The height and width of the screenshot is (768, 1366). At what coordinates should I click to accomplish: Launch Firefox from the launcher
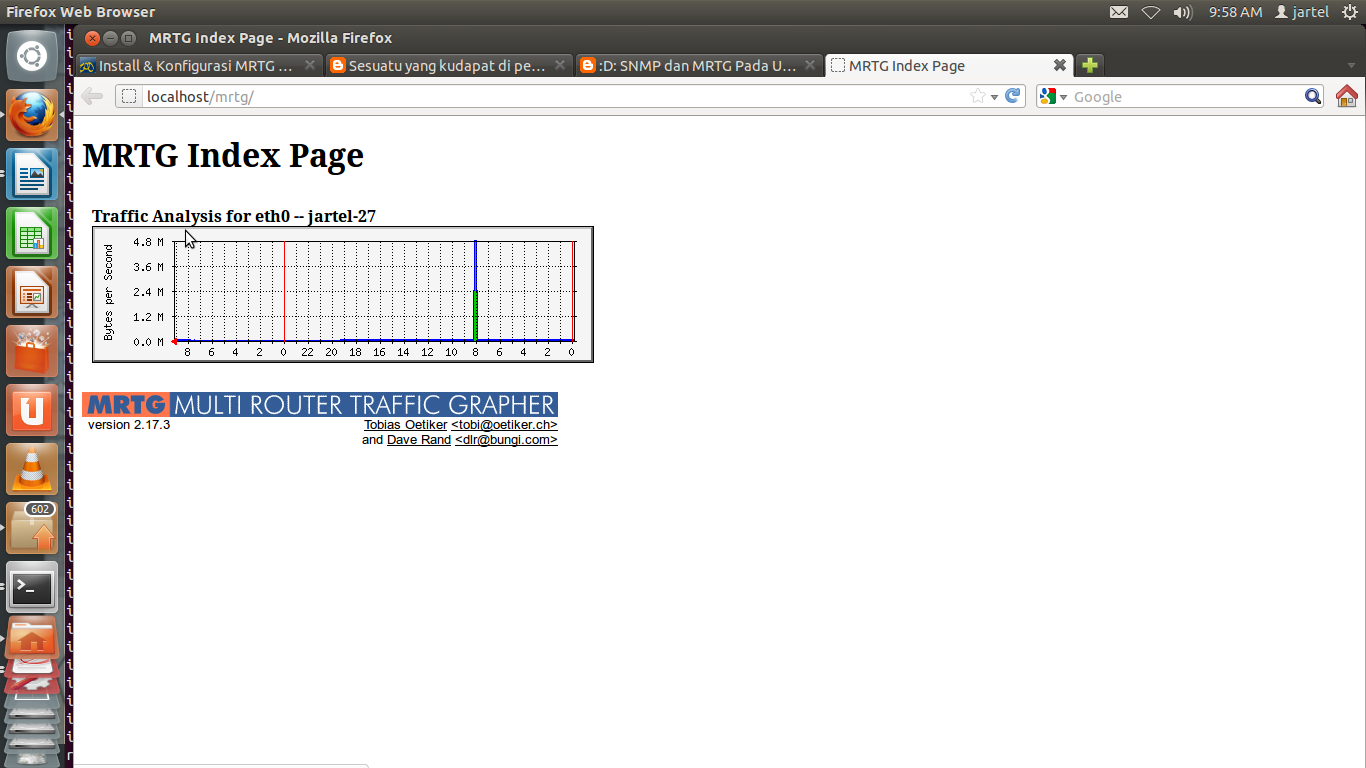tap(32, 115)
